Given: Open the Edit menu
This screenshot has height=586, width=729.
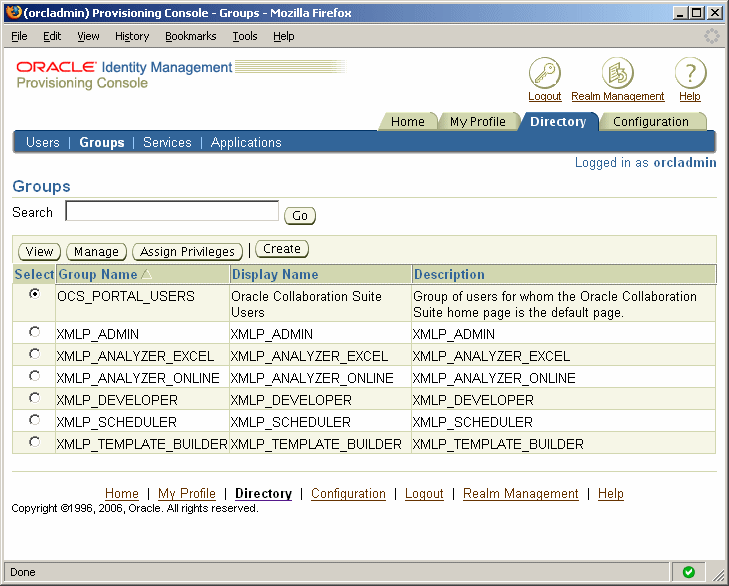Looking at the screenshot, I should pos(52,36).
